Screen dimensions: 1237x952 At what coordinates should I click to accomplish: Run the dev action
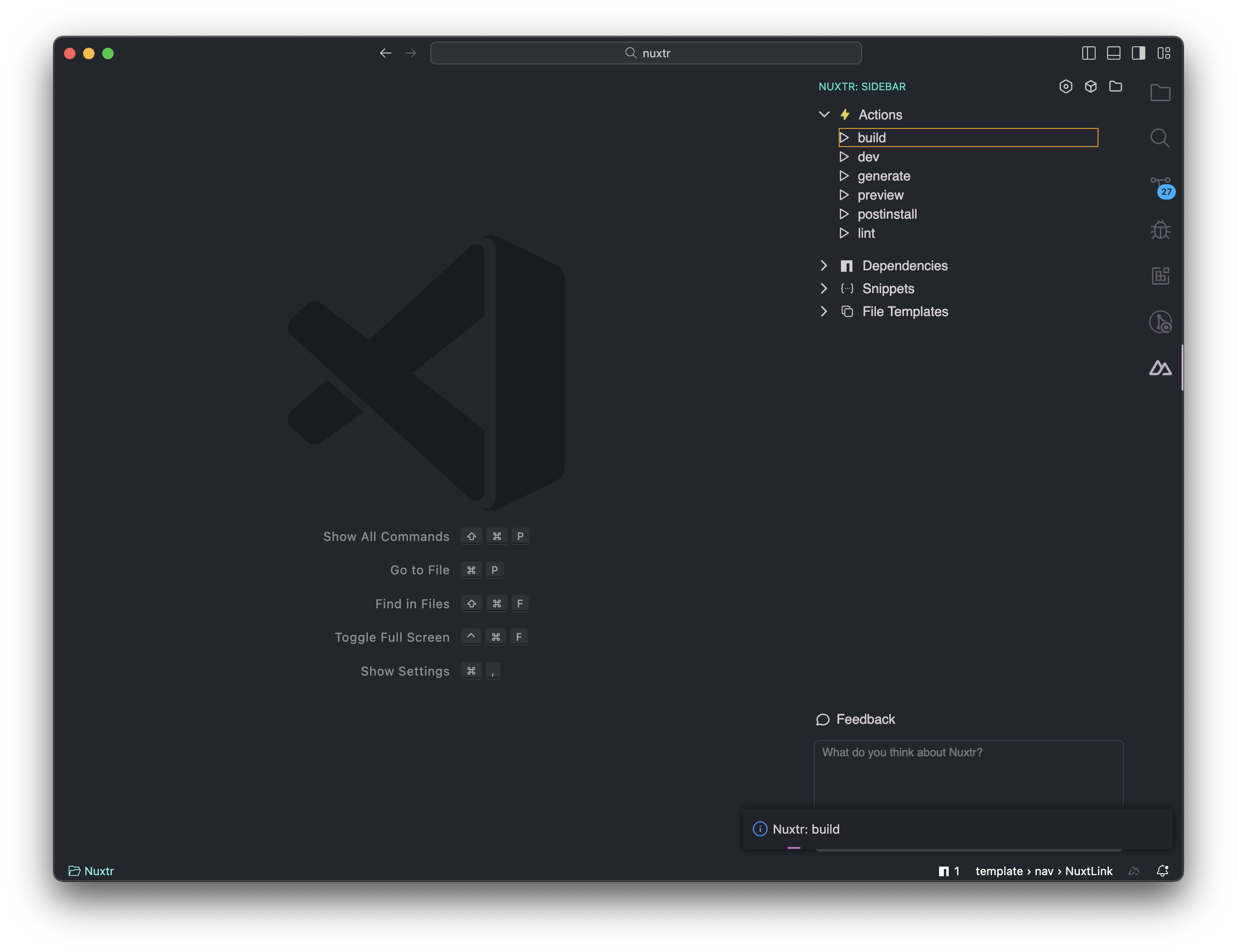[868, 157]
